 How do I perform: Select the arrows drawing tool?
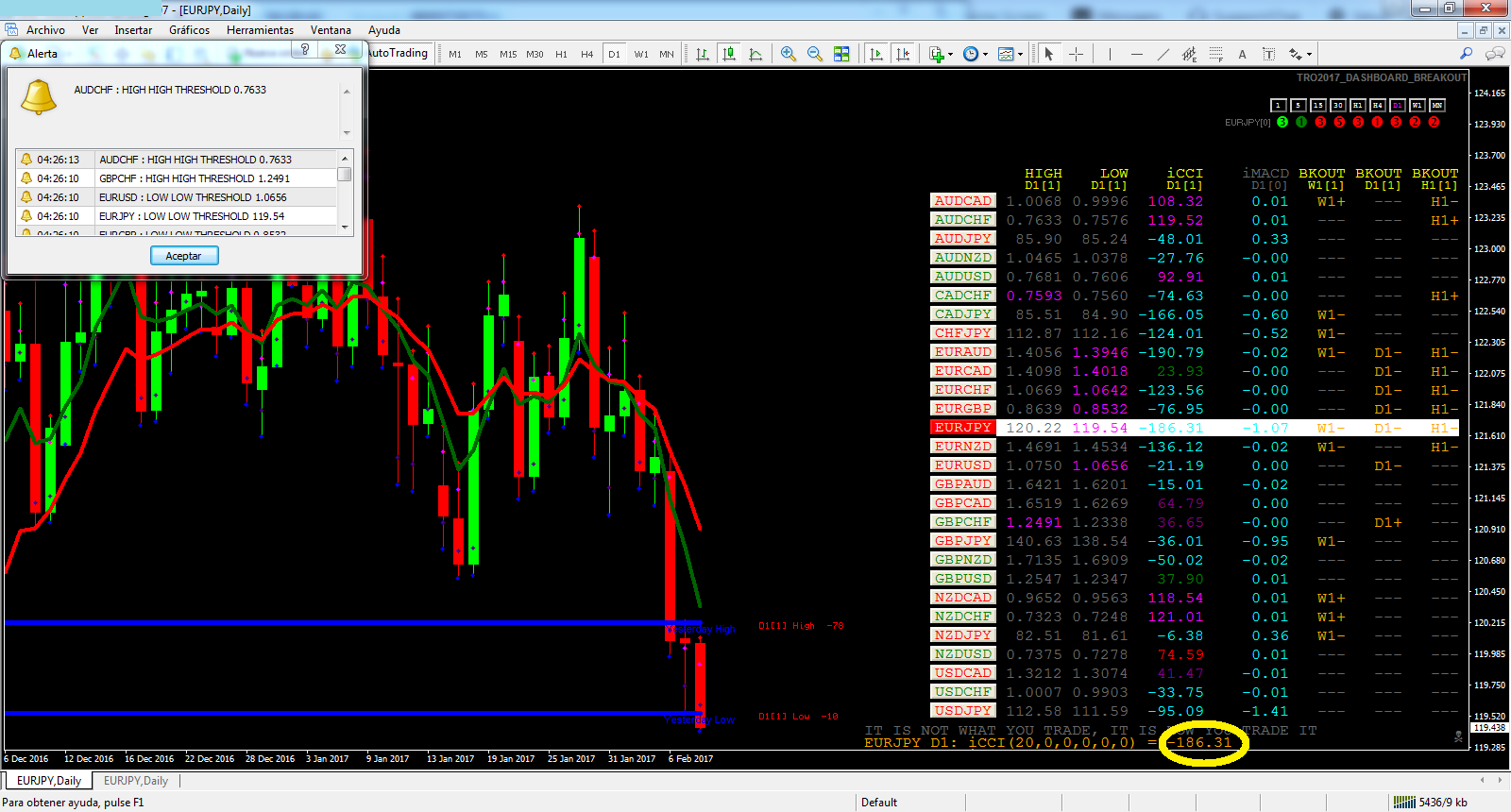(x=1295, y=54)
